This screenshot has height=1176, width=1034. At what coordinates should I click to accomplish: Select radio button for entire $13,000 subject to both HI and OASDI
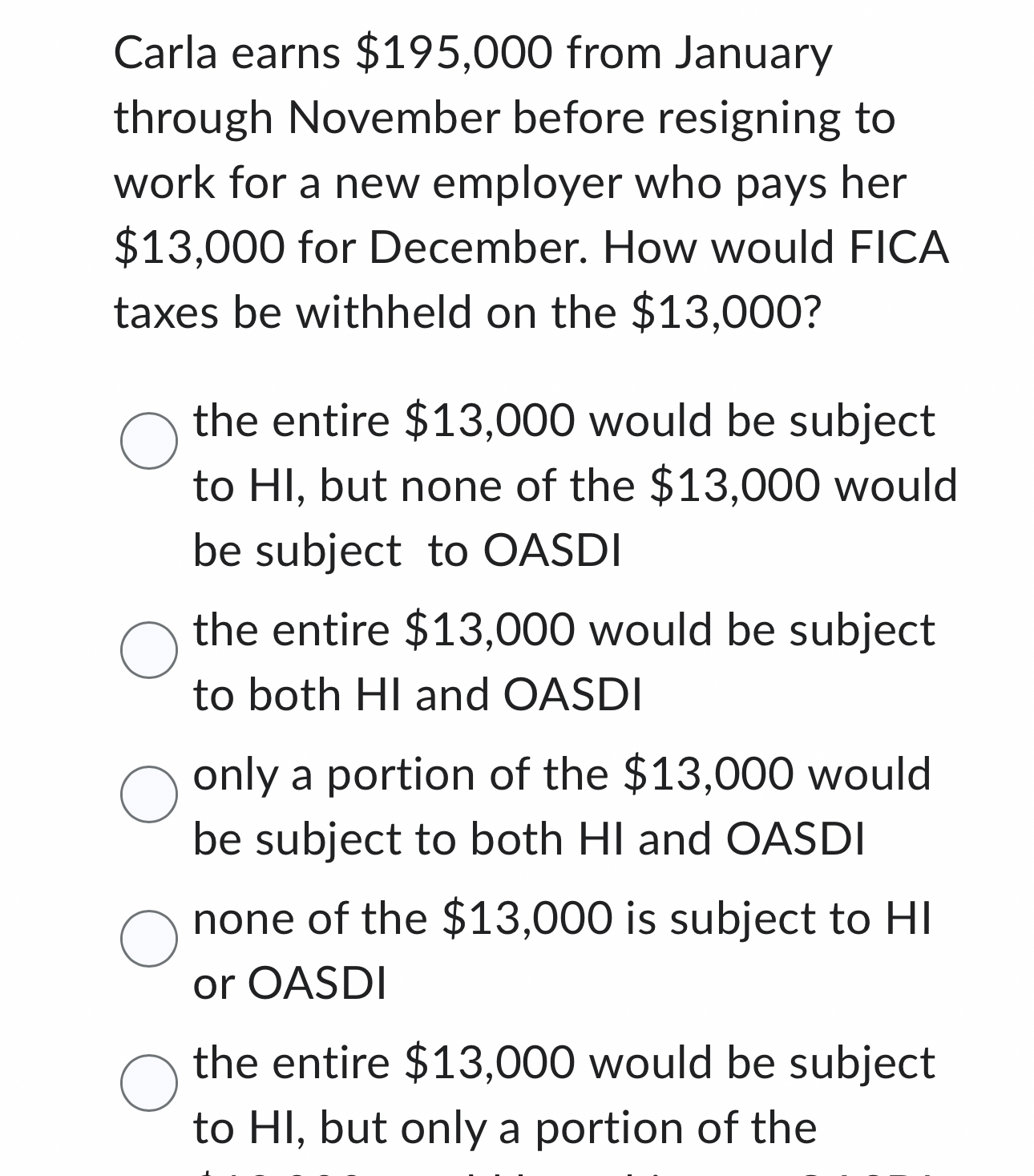[x=151, y=649]
